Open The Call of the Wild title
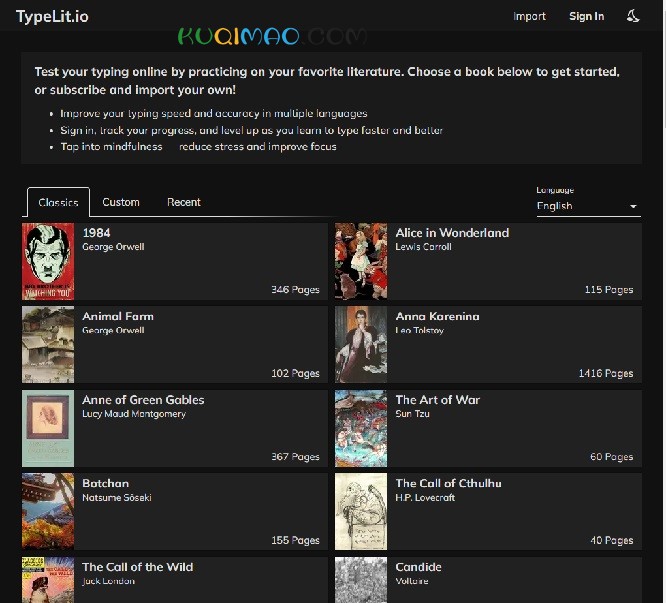Image resolution: width=666 pixels, height=603 pixels. (x=138, y=567)
